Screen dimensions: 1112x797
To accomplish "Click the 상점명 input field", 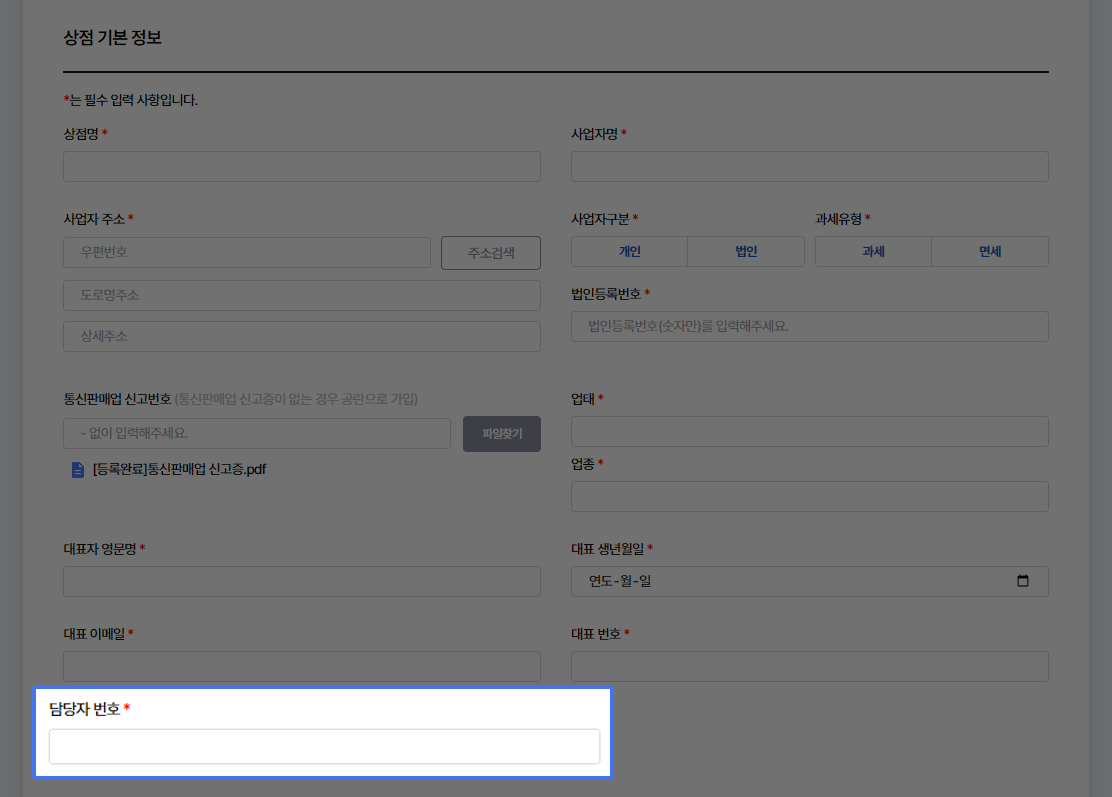I will point(302,167).
